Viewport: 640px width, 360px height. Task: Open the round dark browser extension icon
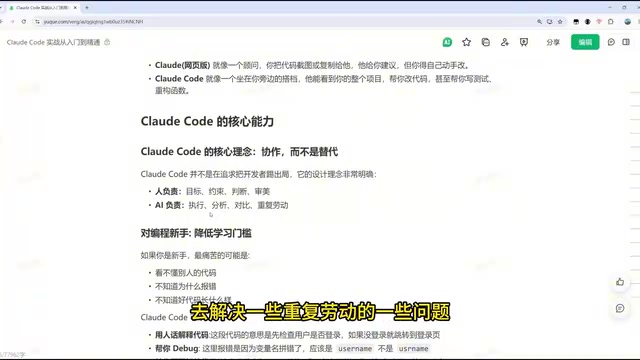[x=587, y=22]
